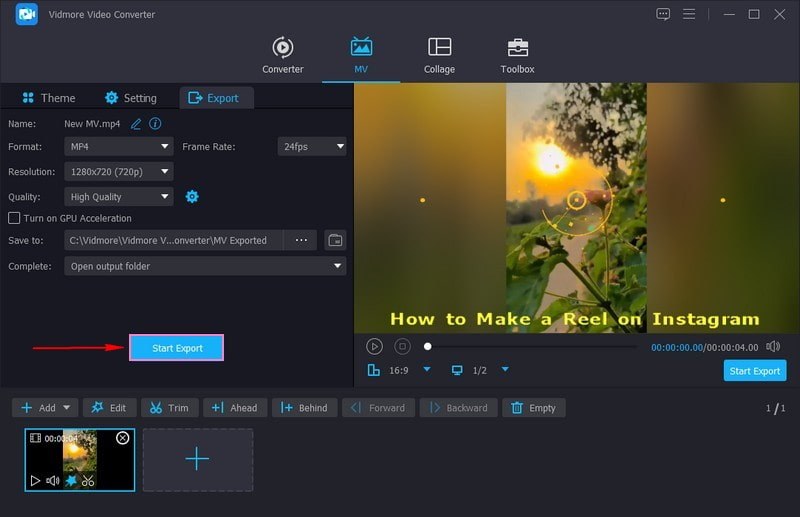Expand the Resolution 1280x720 dropdown
The image size is (800, 517).
click(x=119, y=172)
